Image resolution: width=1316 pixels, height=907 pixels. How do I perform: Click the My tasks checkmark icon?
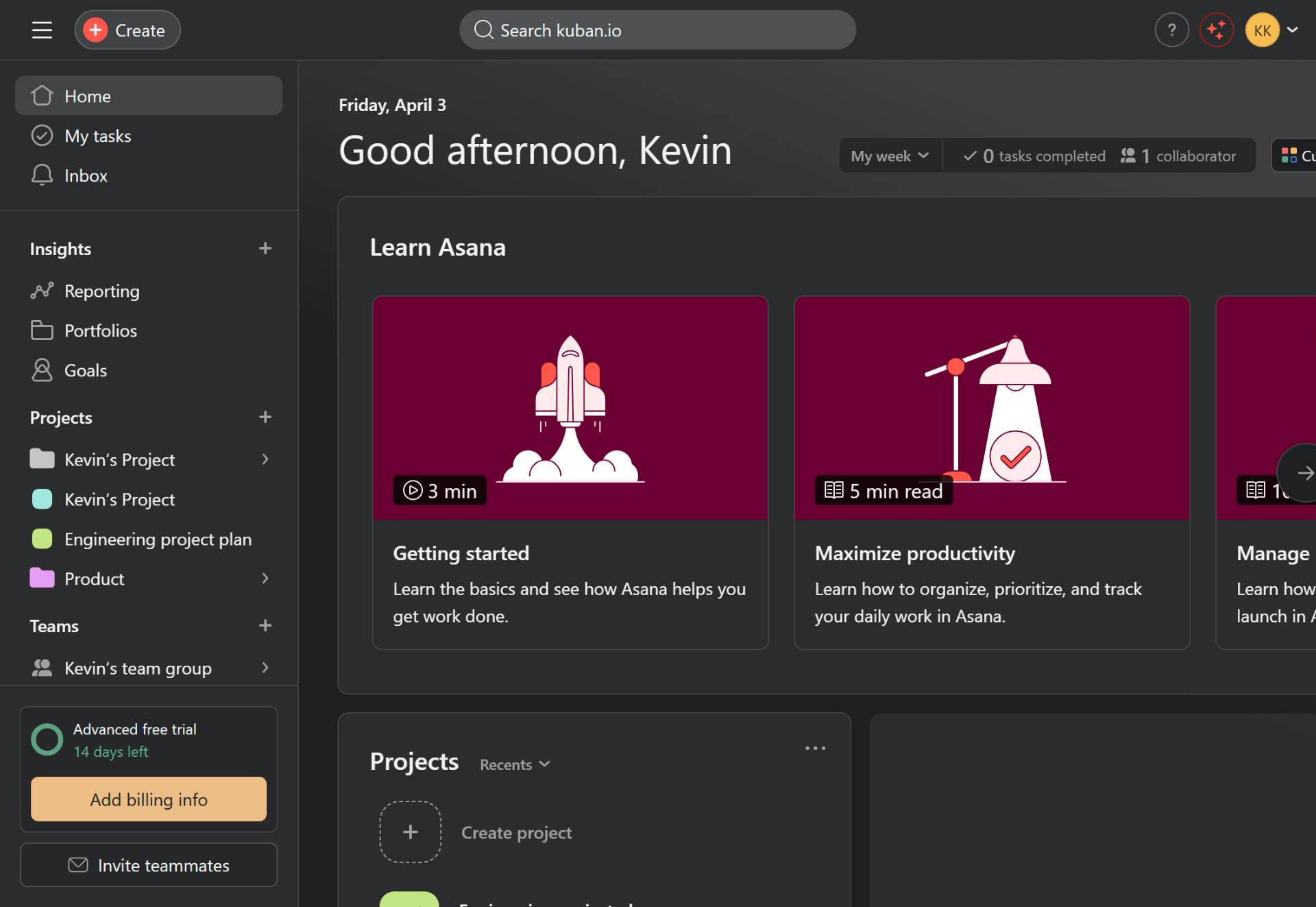[42, 136]
